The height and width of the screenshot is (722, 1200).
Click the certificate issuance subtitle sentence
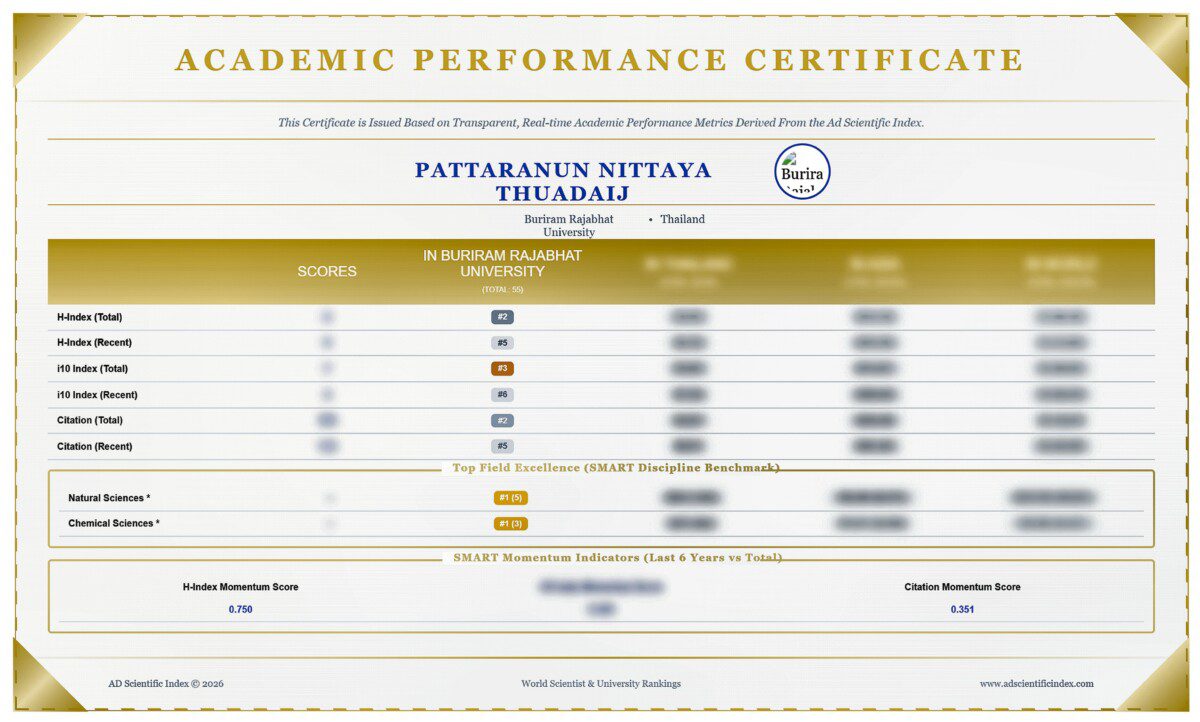[601, 122]
